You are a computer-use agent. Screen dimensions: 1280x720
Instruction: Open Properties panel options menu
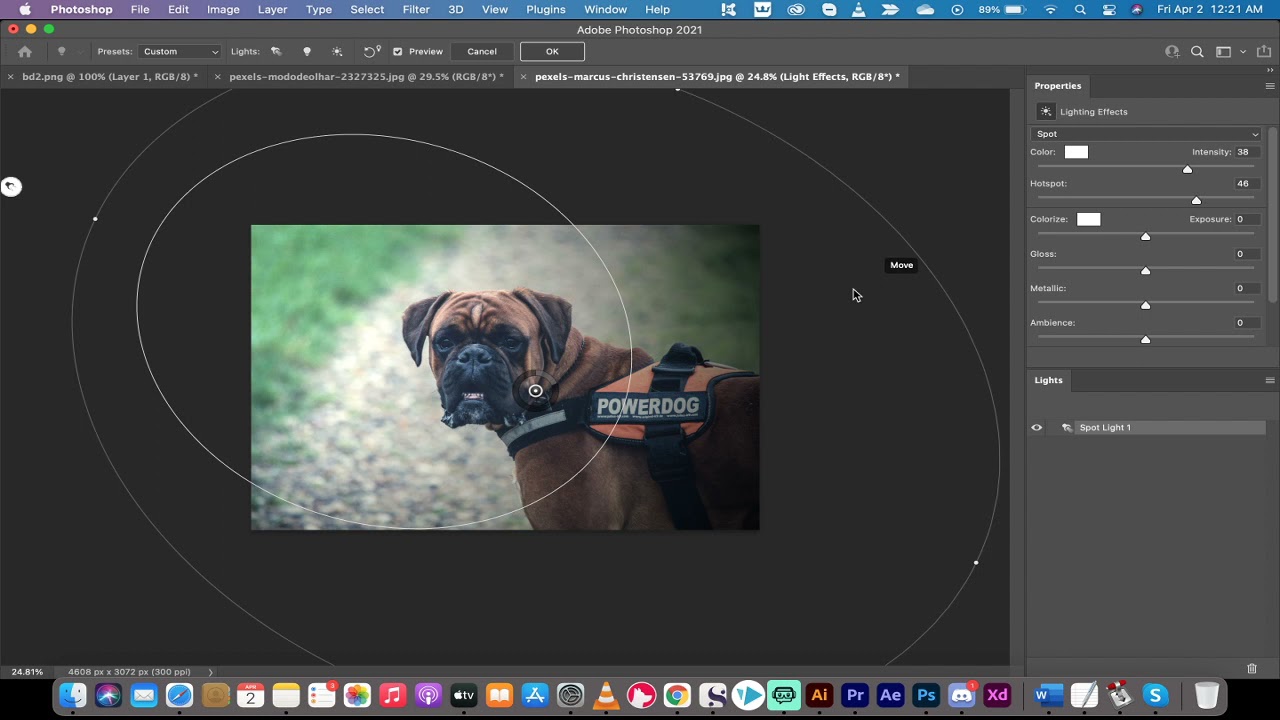1270,86
